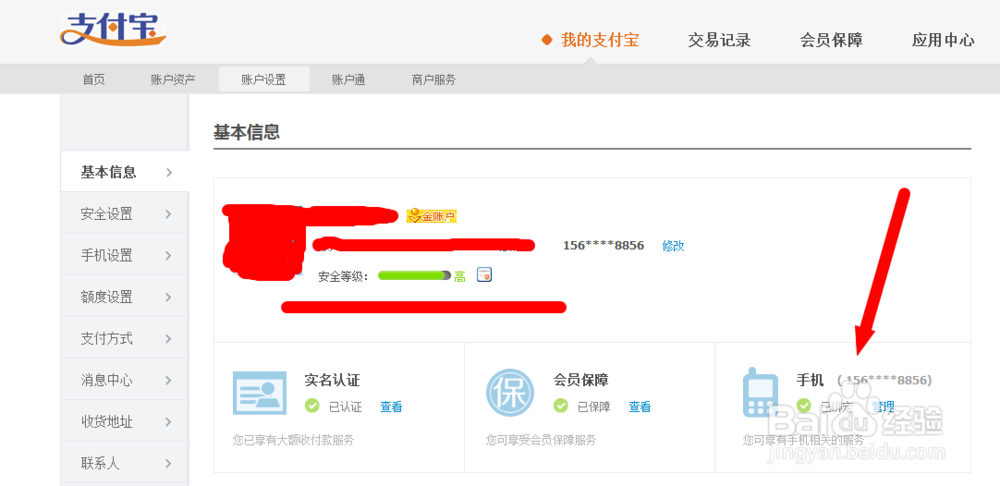Click the 基本信息 page heading
This screenshot has width=1000, height=486.
pyautogui.click(x=247, y=133)
